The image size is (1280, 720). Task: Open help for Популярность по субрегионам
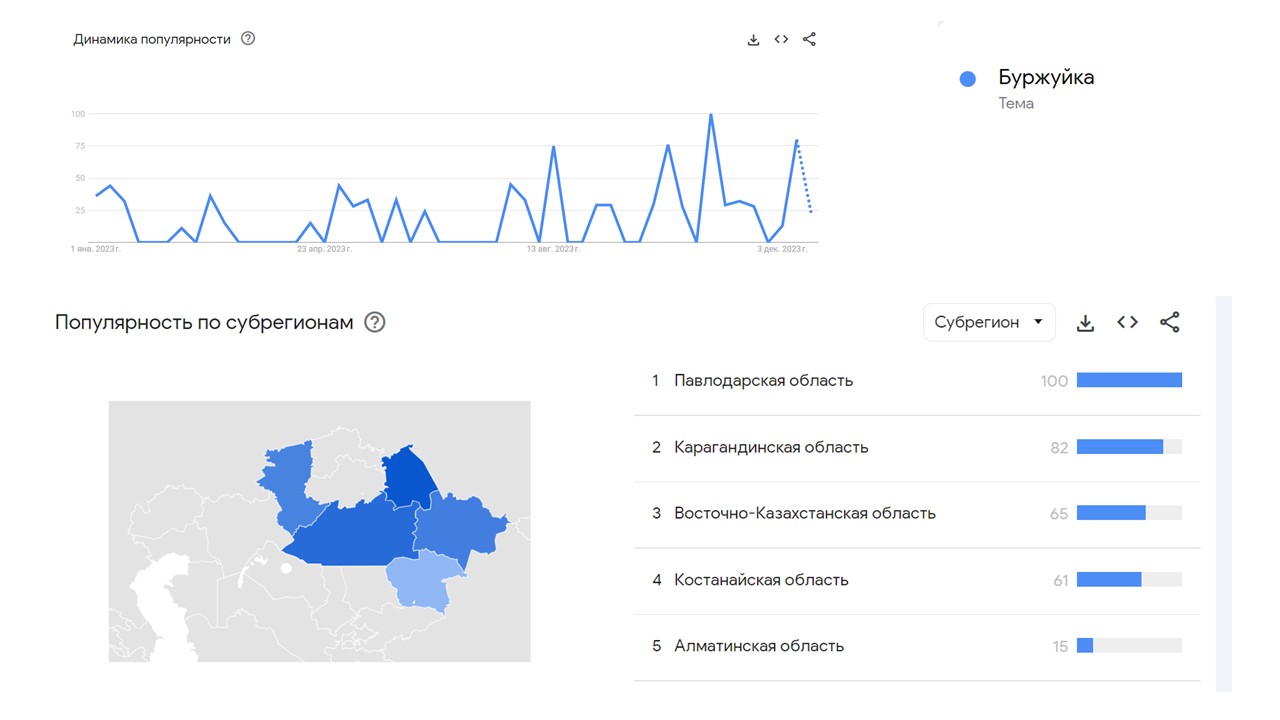[x=375, y=322]
